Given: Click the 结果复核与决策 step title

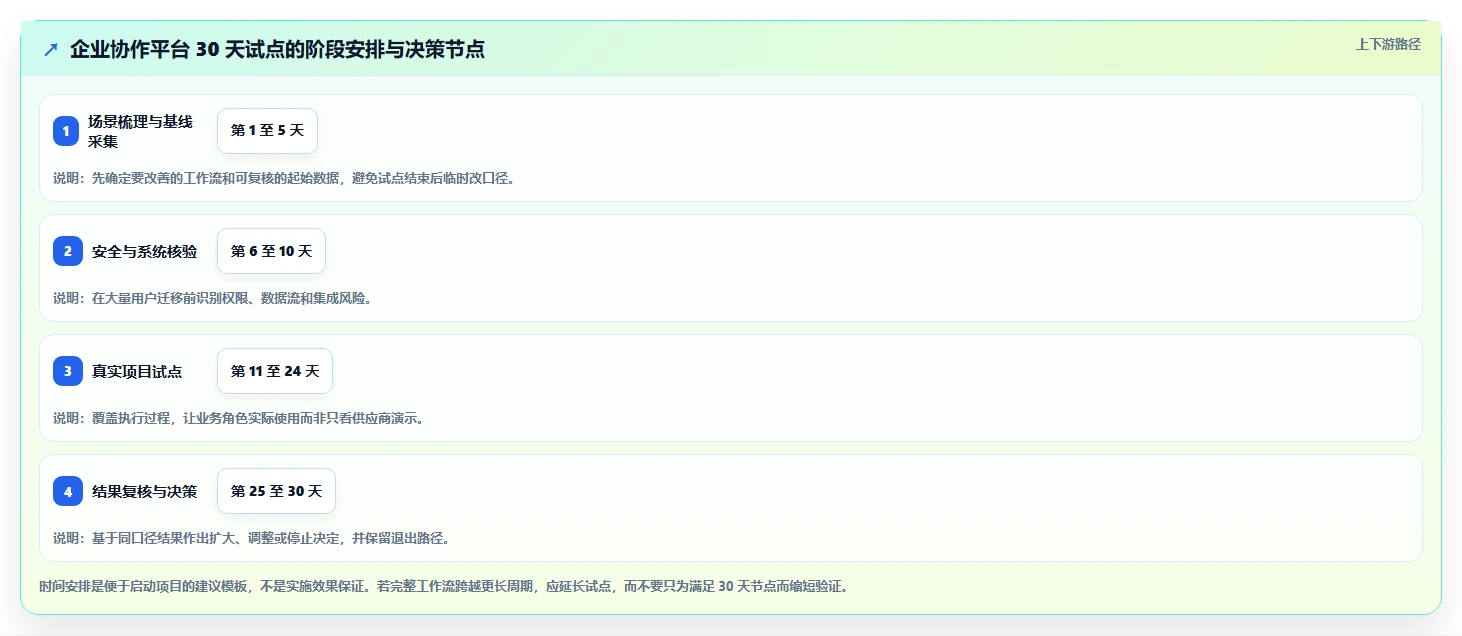Looking at the screenshot, I should [144, 491].
